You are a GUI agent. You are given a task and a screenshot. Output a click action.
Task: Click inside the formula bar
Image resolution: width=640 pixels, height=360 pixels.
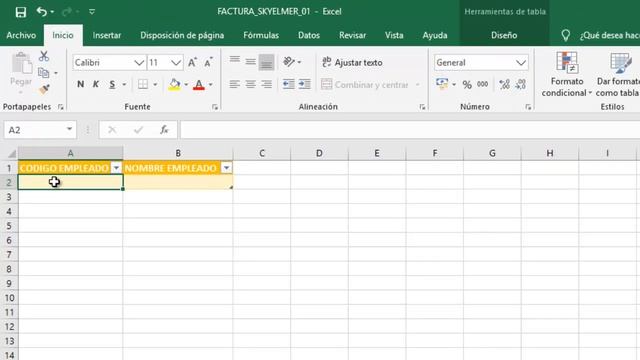(x=410, y=130)
